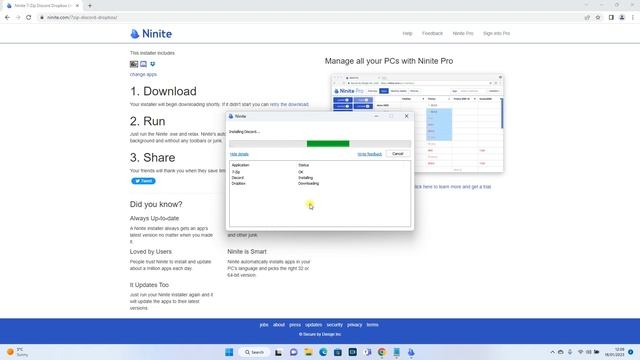Select the Ninite browser tab
This screenshot has height=360, width=640.
[42, 6]
